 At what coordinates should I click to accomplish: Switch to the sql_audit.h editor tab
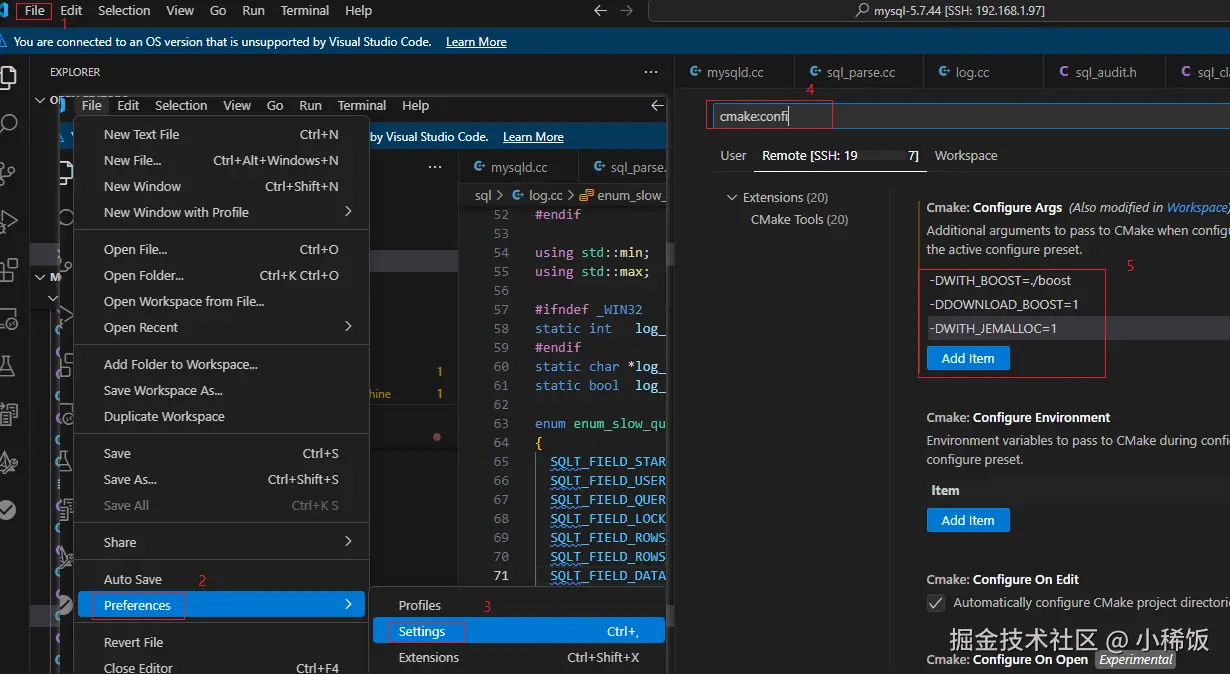[1105, 73]
